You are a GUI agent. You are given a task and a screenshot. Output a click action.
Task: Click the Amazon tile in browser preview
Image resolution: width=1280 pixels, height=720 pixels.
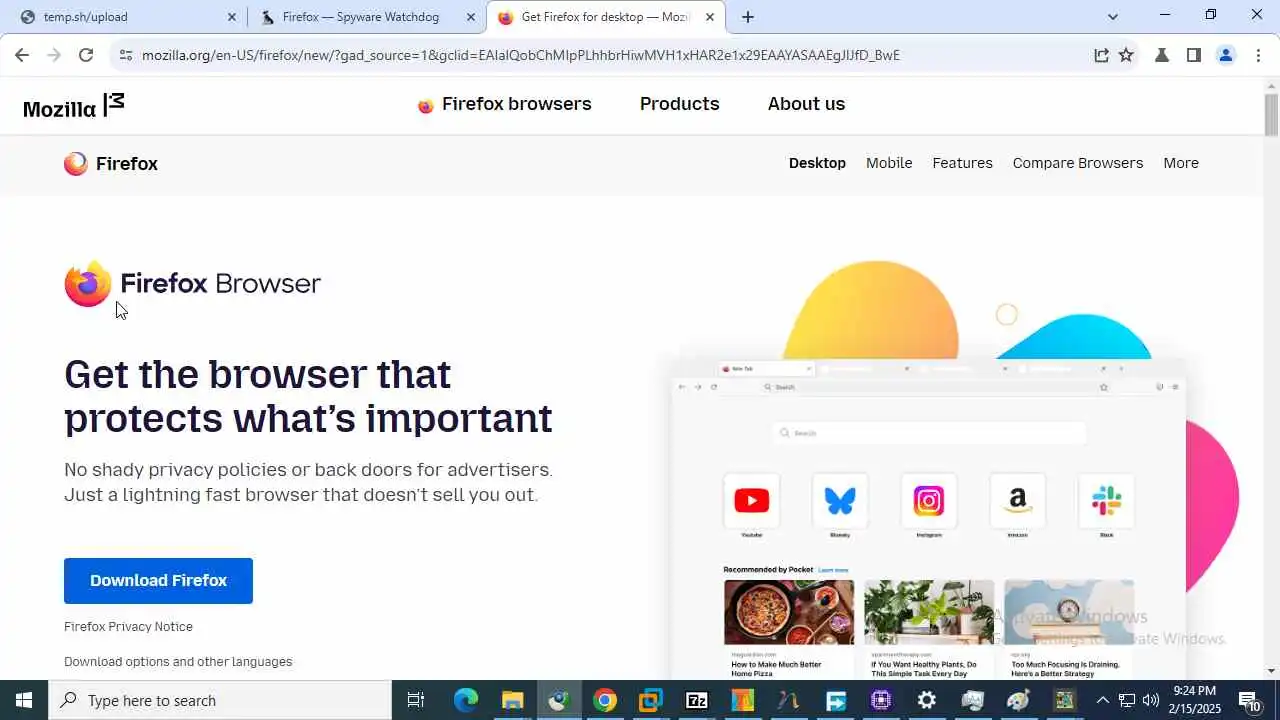pos(1017,500)
